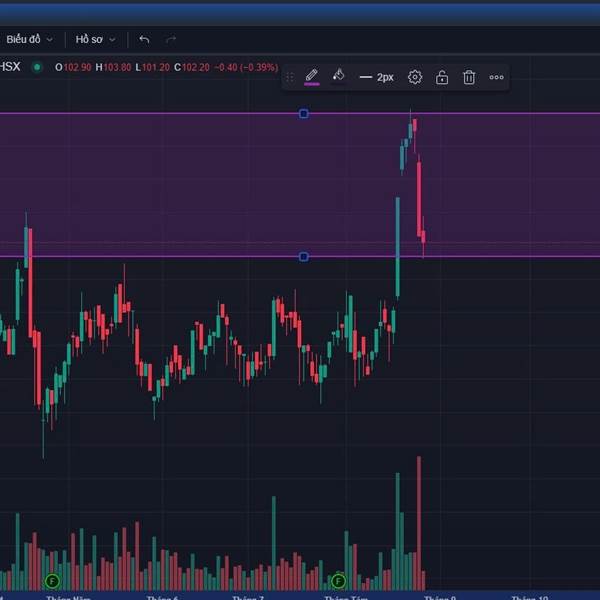Select the rectangle's top anchor handle
This screenshot has width=600, height=600.
point(303,114)
